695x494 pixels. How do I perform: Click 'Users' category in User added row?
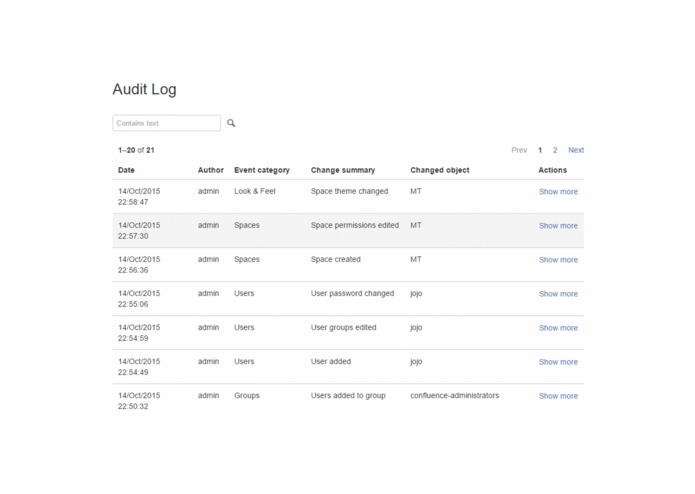244,362
